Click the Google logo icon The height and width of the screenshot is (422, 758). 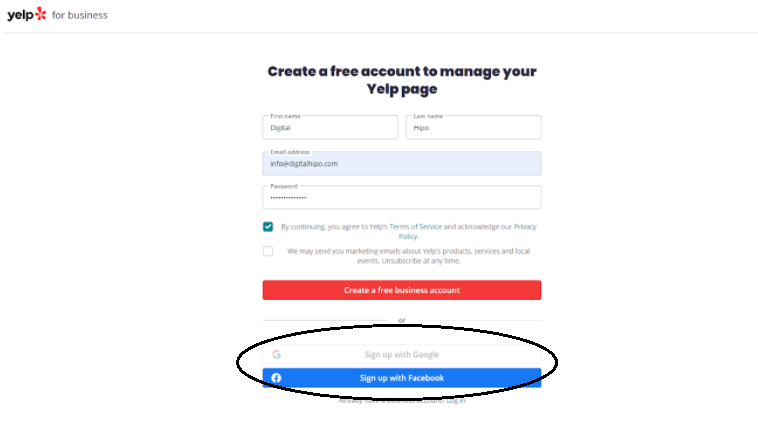point(276,354)
